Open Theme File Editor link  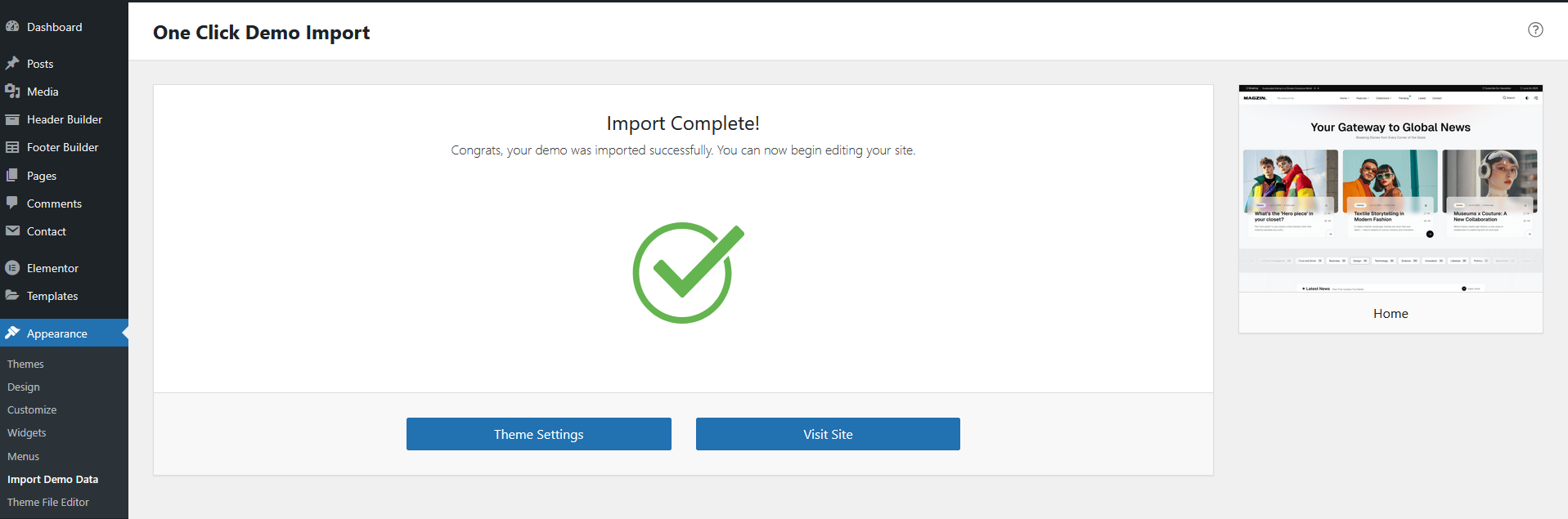48,502
